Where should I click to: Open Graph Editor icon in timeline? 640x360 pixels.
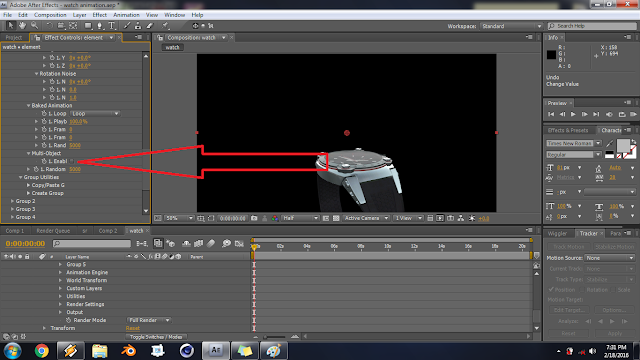coord(240,244)
